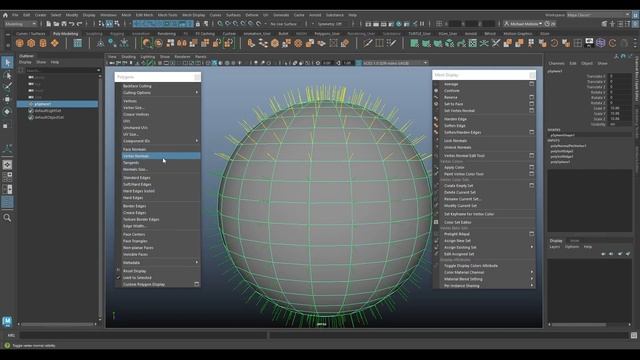Click the purple wireframe cube shelf icon
This screenshot has width=640, height=360.
[600, 43]
